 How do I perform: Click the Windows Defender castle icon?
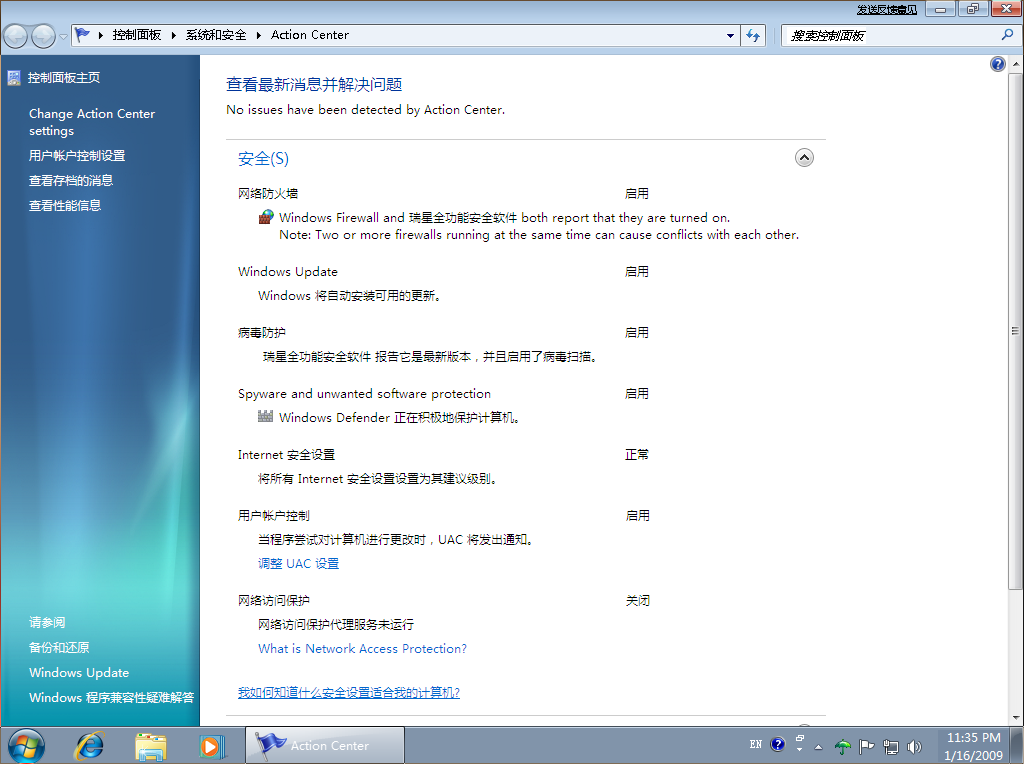(x=265, y=416)
